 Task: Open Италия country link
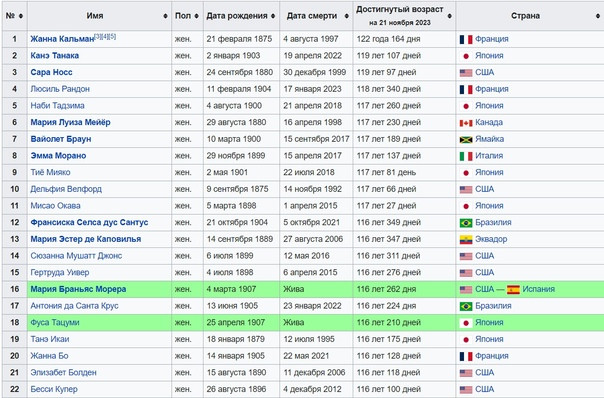[x=489, y=156]
